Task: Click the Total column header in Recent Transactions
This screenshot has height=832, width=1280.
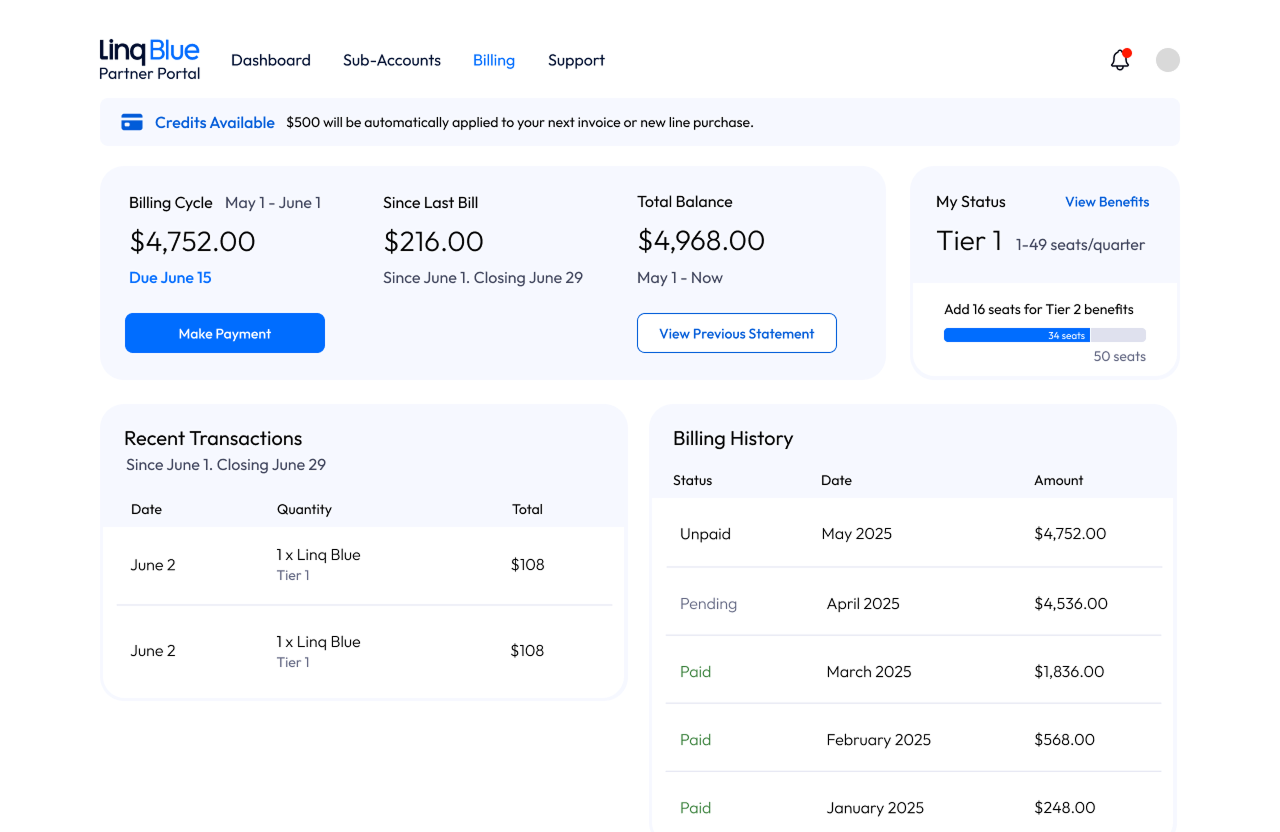Action: click(527, 509)
